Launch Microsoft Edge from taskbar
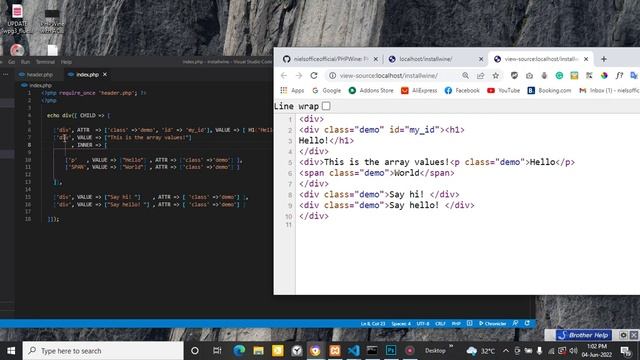This screenshot has height=360, width=640. point(239,351)
